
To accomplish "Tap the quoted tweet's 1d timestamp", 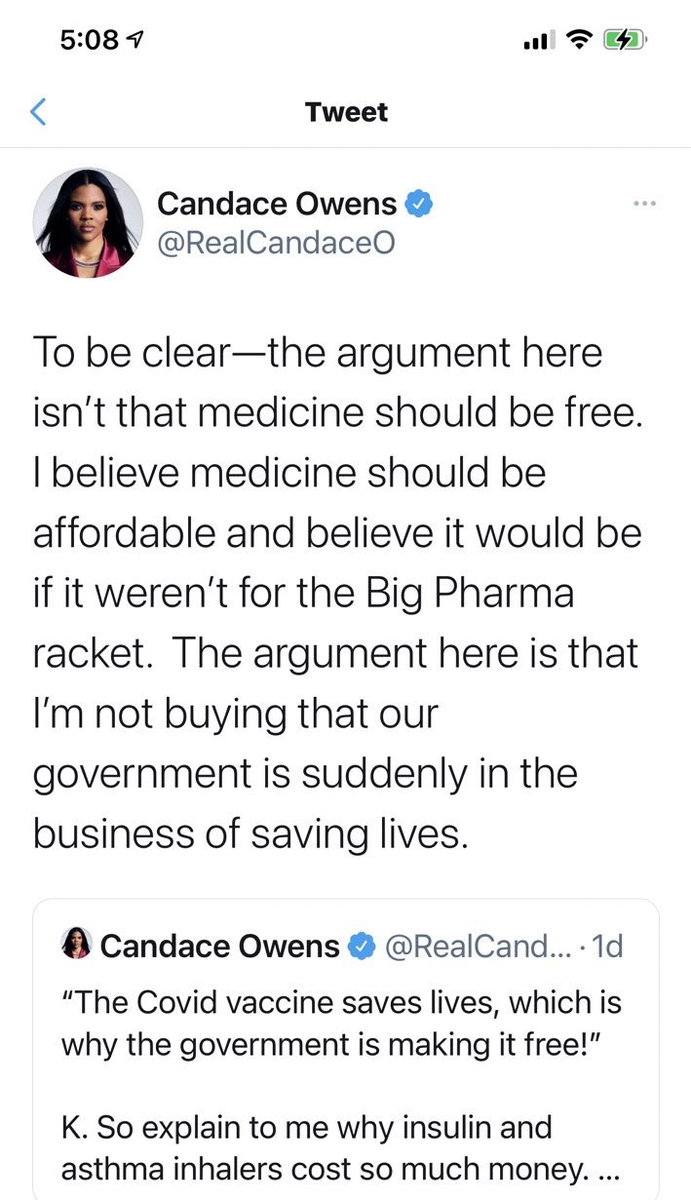I will [x=607, y=946].
